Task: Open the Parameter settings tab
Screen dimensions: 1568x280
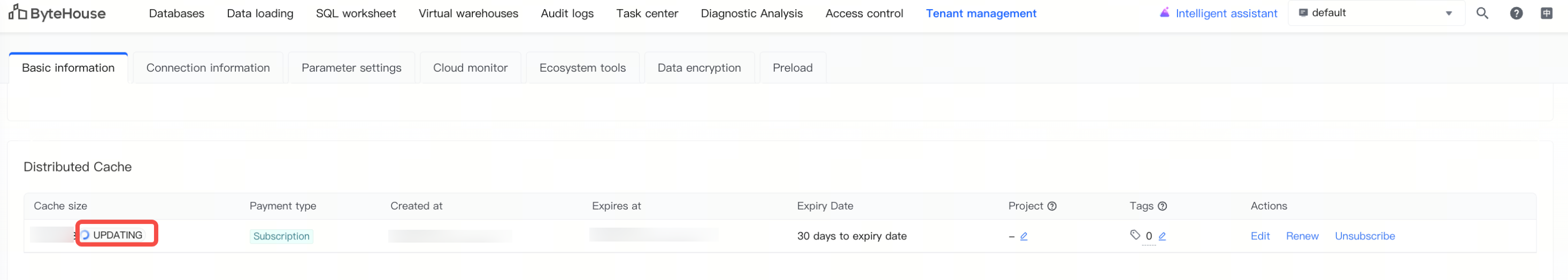Action: (x=351, y=68)
